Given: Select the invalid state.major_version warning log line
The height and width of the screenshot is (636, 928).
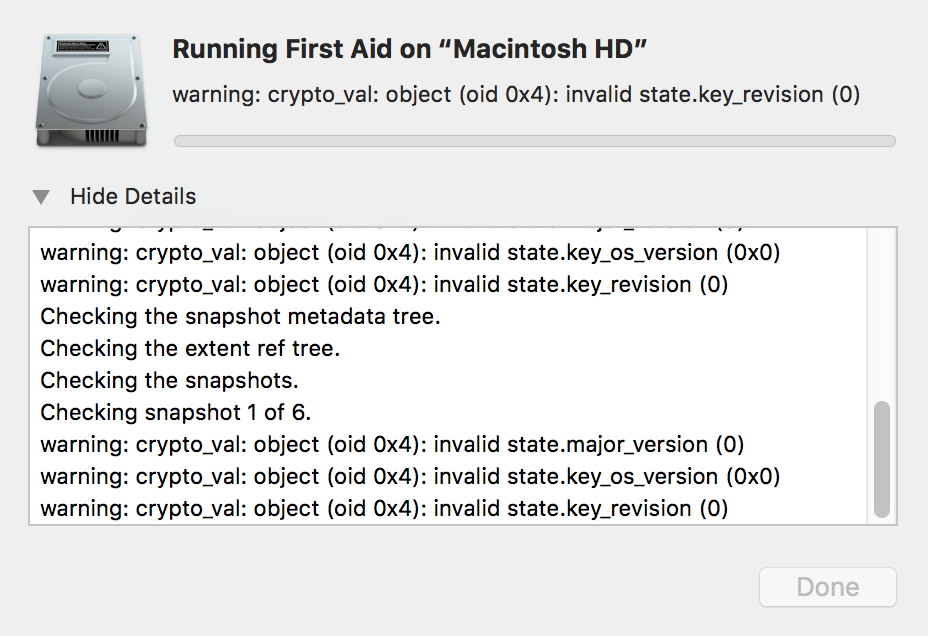Looking at the screenshot, I should [392, 445].
